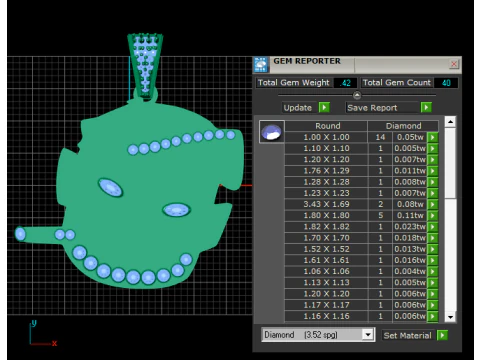
Task: Click green arrow on 1.06 X 1.06 row
Action: pos(432,271)
